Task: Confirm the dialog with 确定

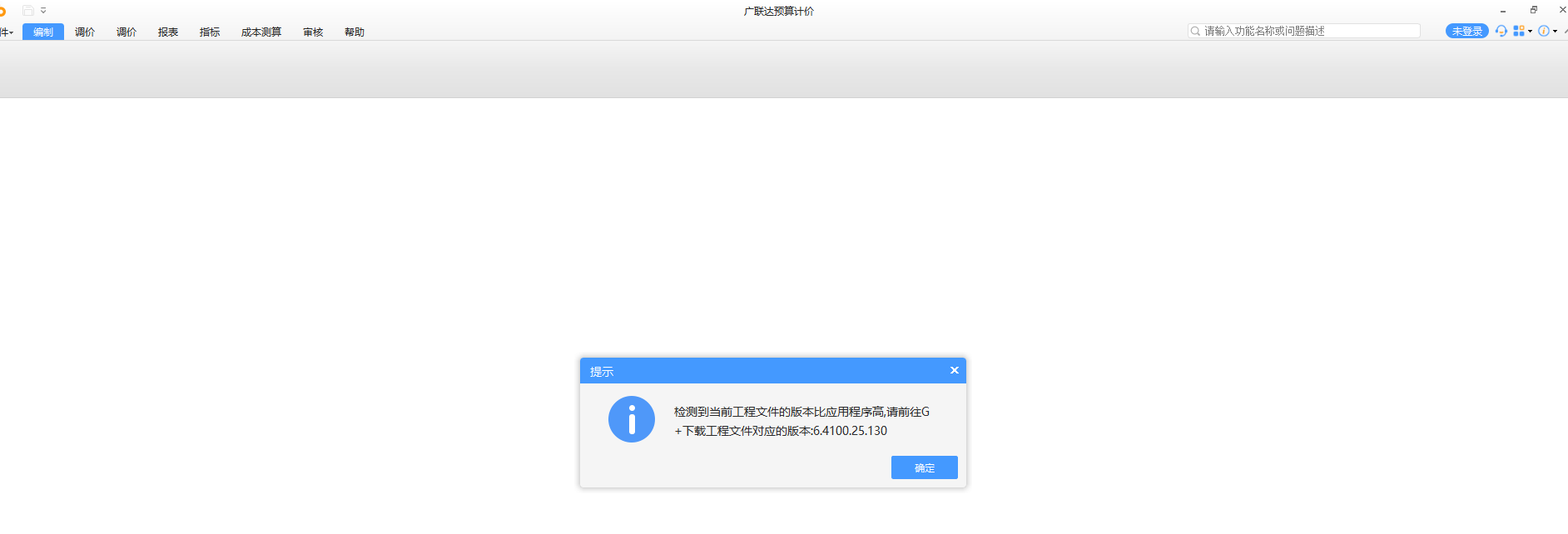Action: pyautogui.click(x=925, y=467)
